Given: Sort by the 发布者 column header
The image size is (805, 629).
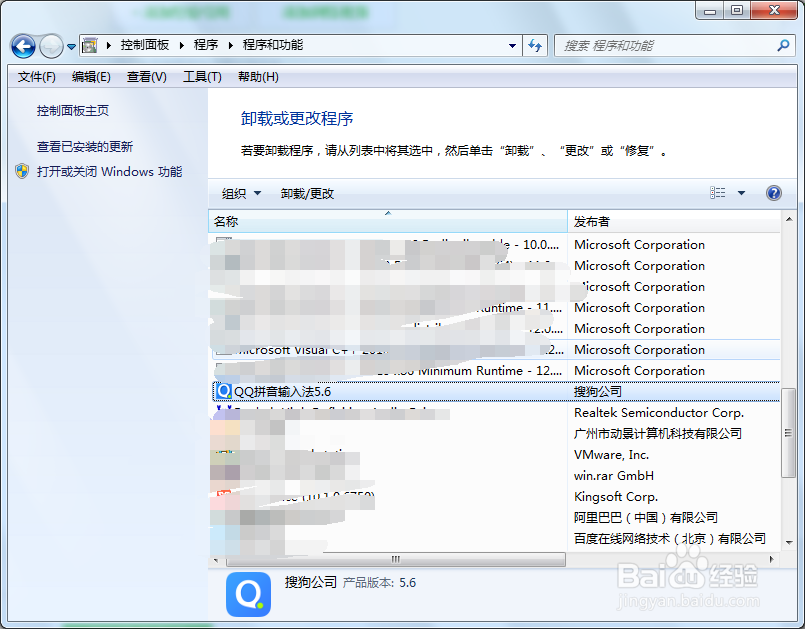Looking at the screenshot, I should pyautogui.click(x=674, y=222).
